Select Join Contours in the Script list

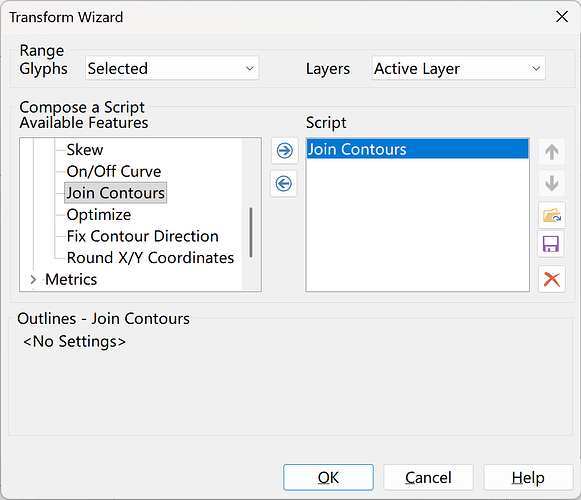point(418,149)
